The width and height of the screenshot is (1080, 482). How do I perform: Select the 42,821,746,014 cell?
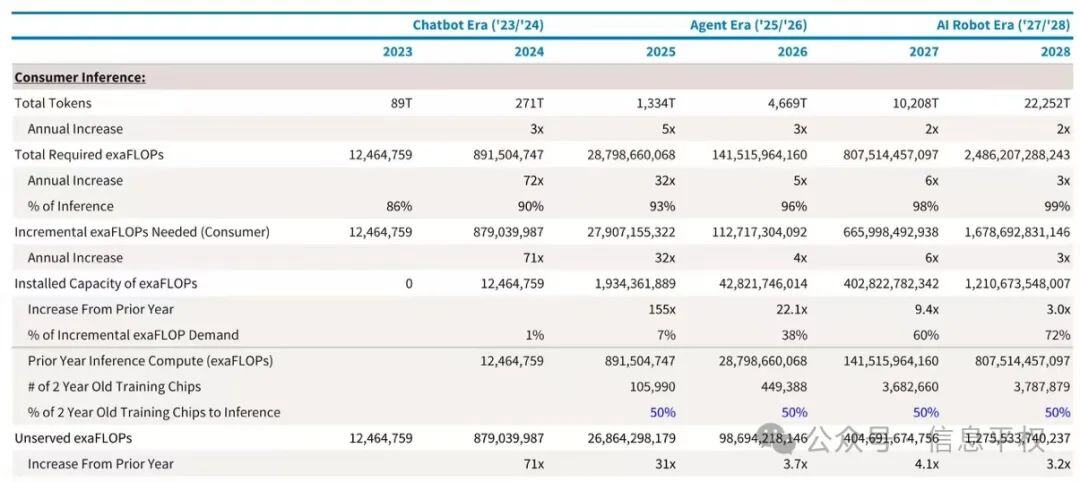coord(761,284)
